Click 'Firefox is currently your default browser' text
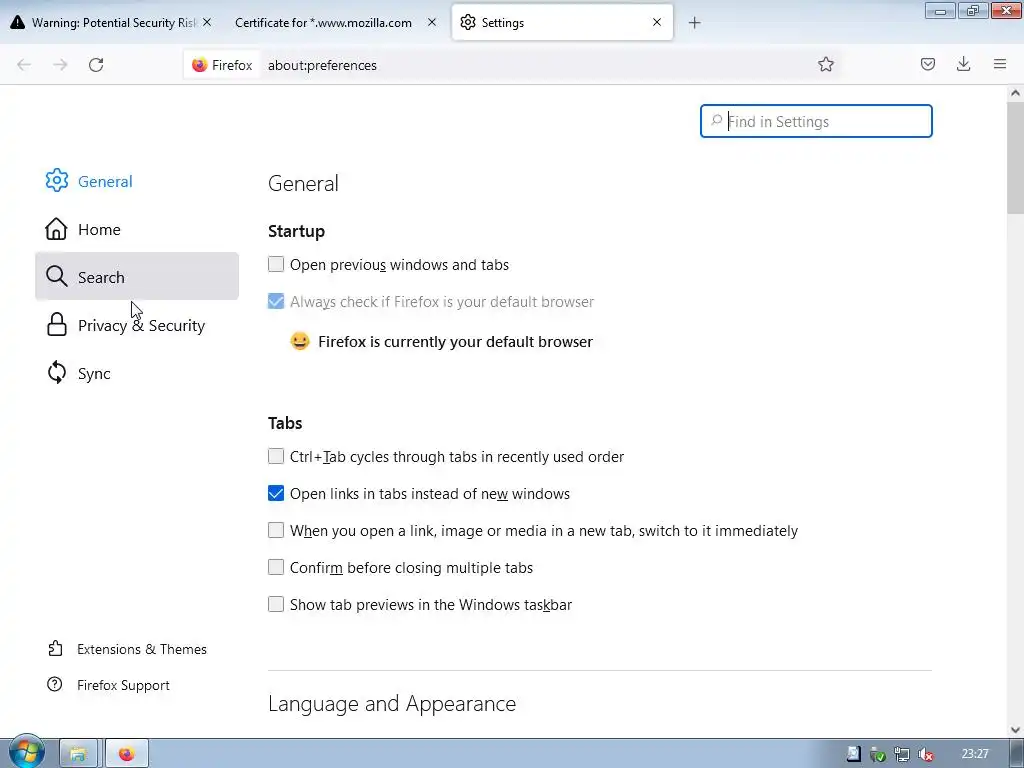The width and height of the screenshot is (1024, 768). [x=455, y=342]
